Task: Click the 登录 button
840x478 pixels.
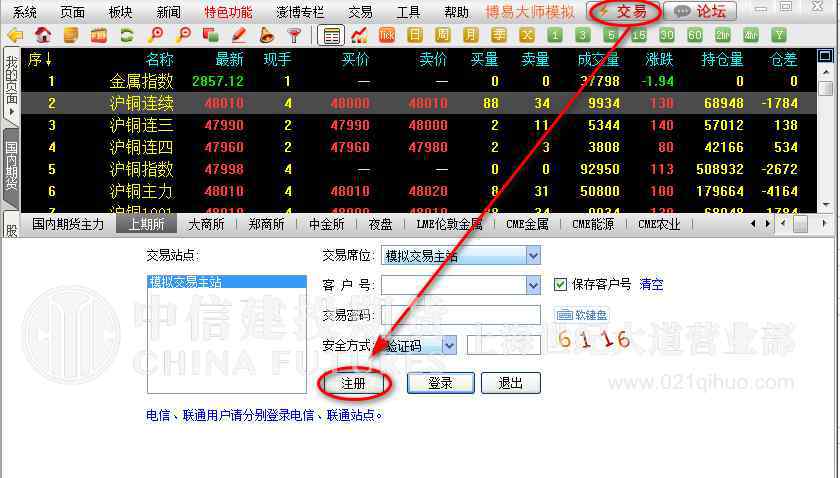Action: [440, 383]
